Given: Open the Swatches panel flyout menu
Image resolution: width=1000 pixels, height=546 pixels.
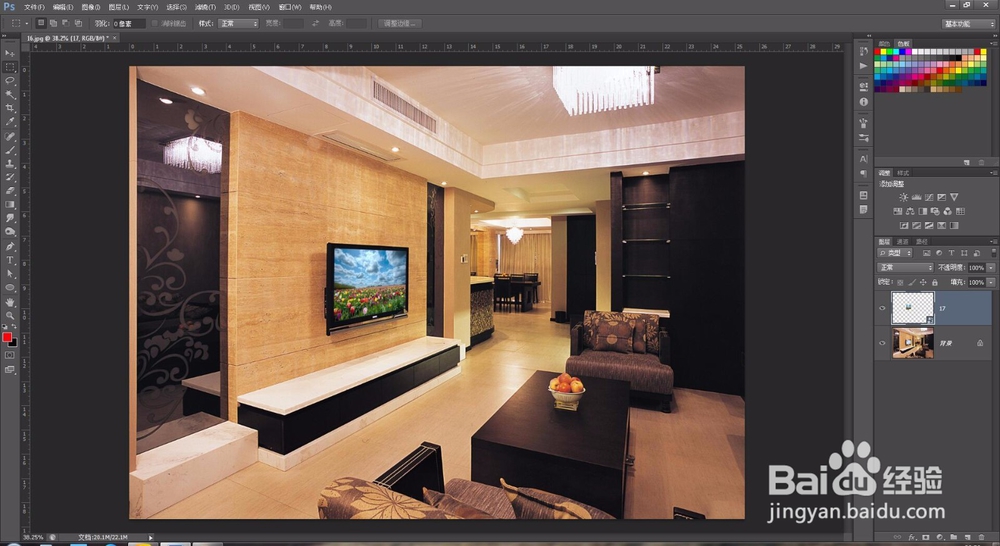Looking at the screenshot, I should click(993, 43).
